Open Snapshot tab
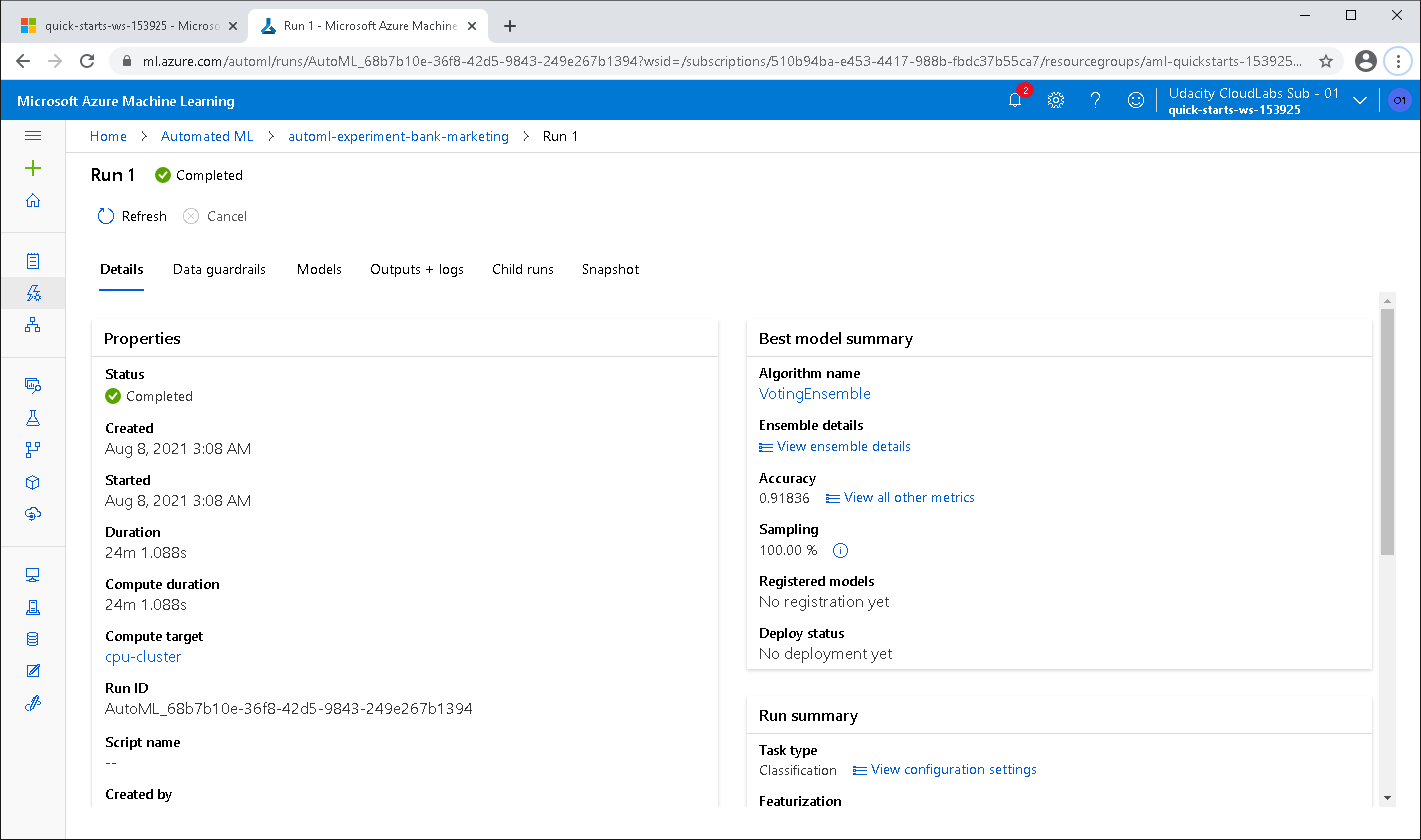Image resolution: width=1421 pixels, height=840 pixels. pos(610,269)
